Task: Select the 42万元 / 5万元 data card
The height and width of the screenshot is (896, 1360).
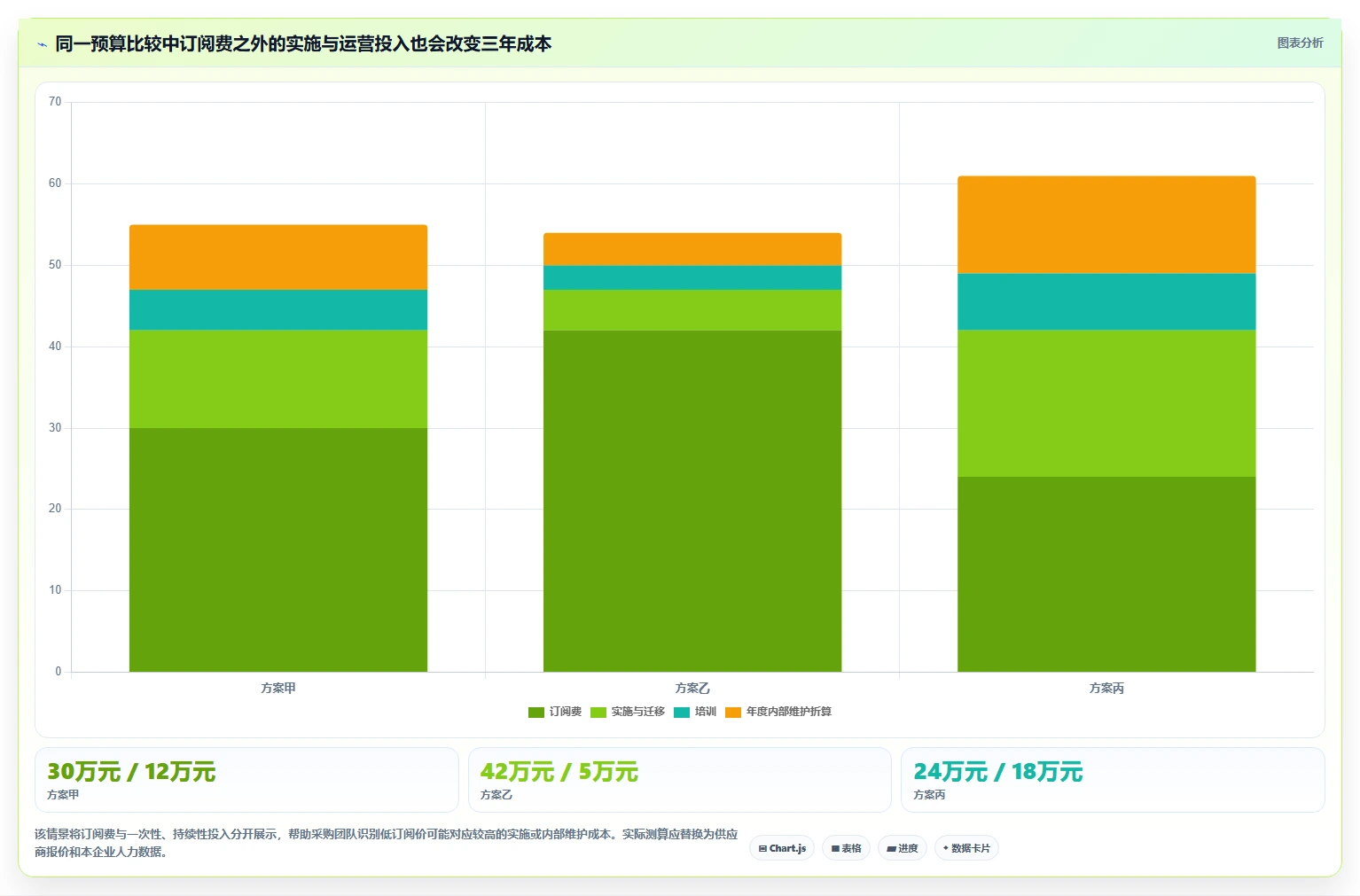Action: coord(680,780)
